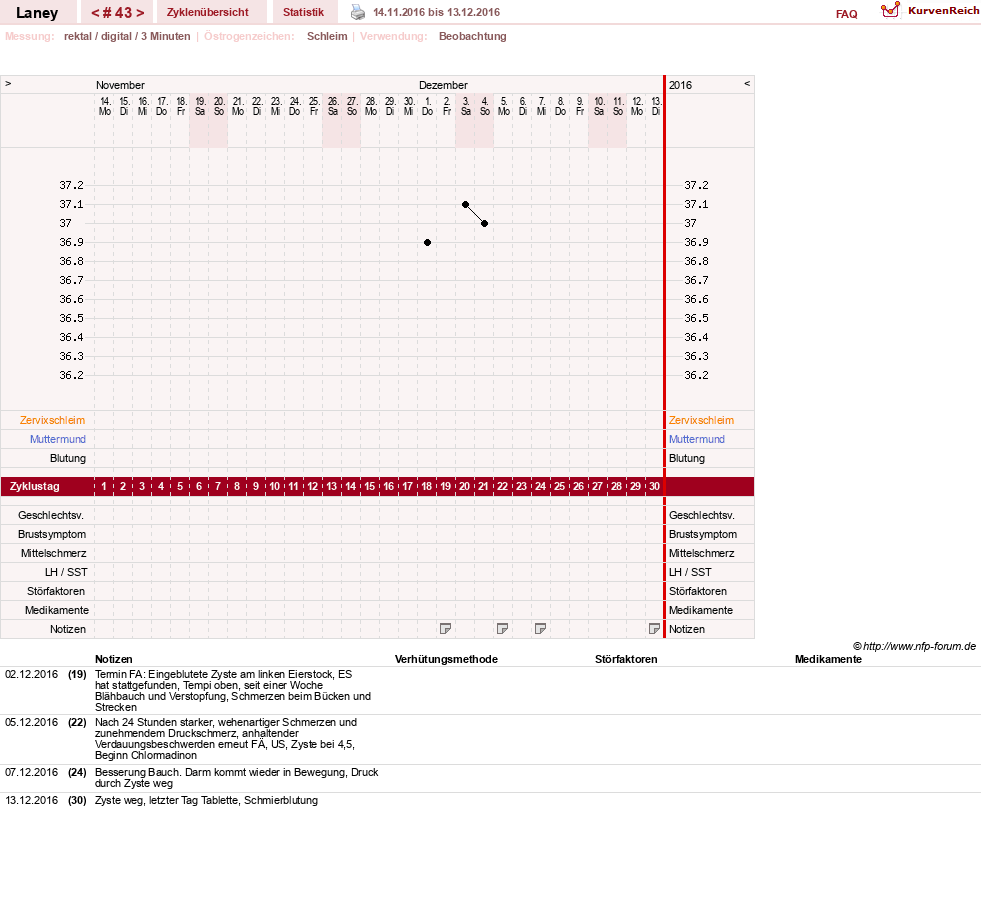Click cycle day 14 in Zyklustag bar

(350, 486)
